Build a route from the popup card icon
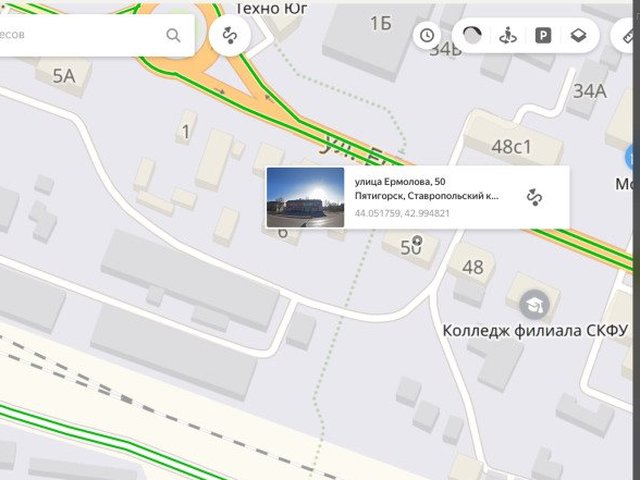The image size is (640, 480). (x=534, y=197)
